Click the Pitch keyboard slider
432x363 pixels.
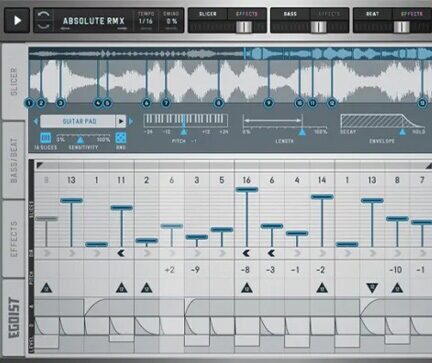(184, 131)
